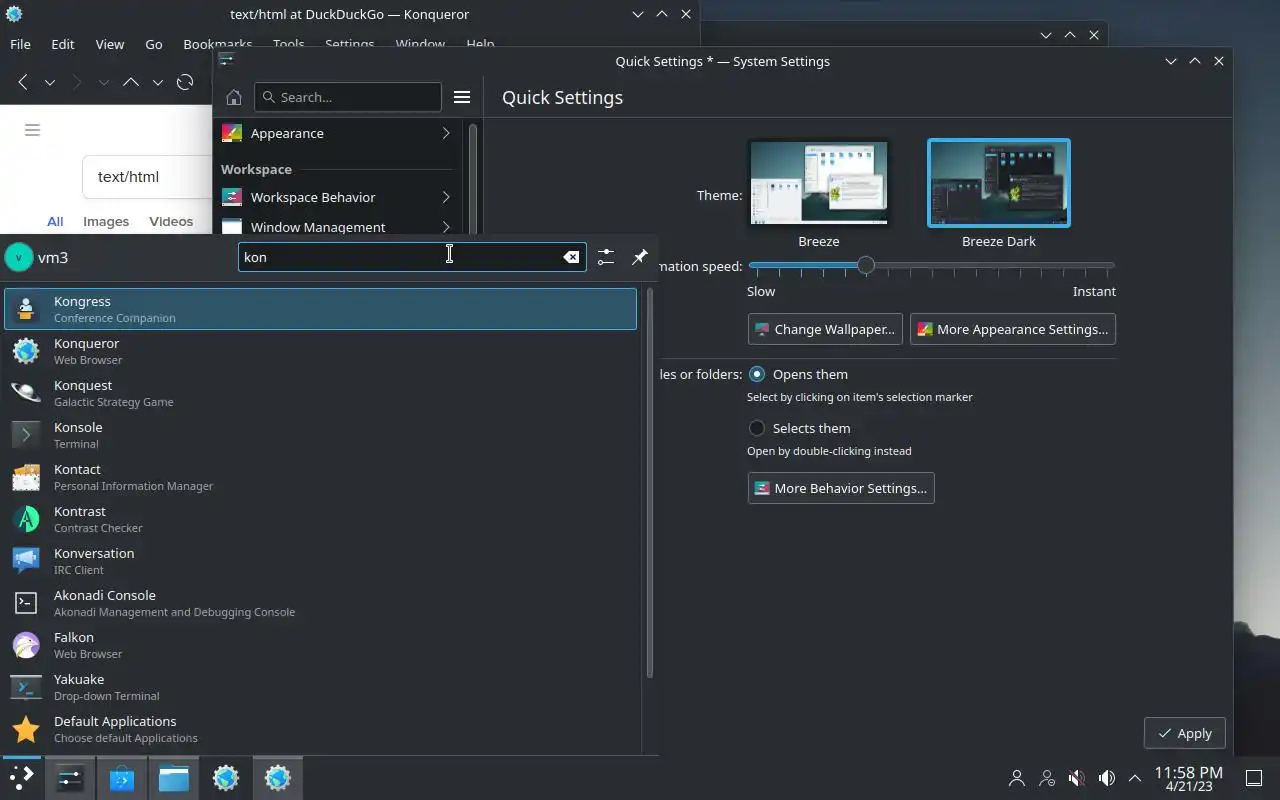Choose the Breeze light theme thumbnail
The image size is (1280, 800).
point(819,183)
